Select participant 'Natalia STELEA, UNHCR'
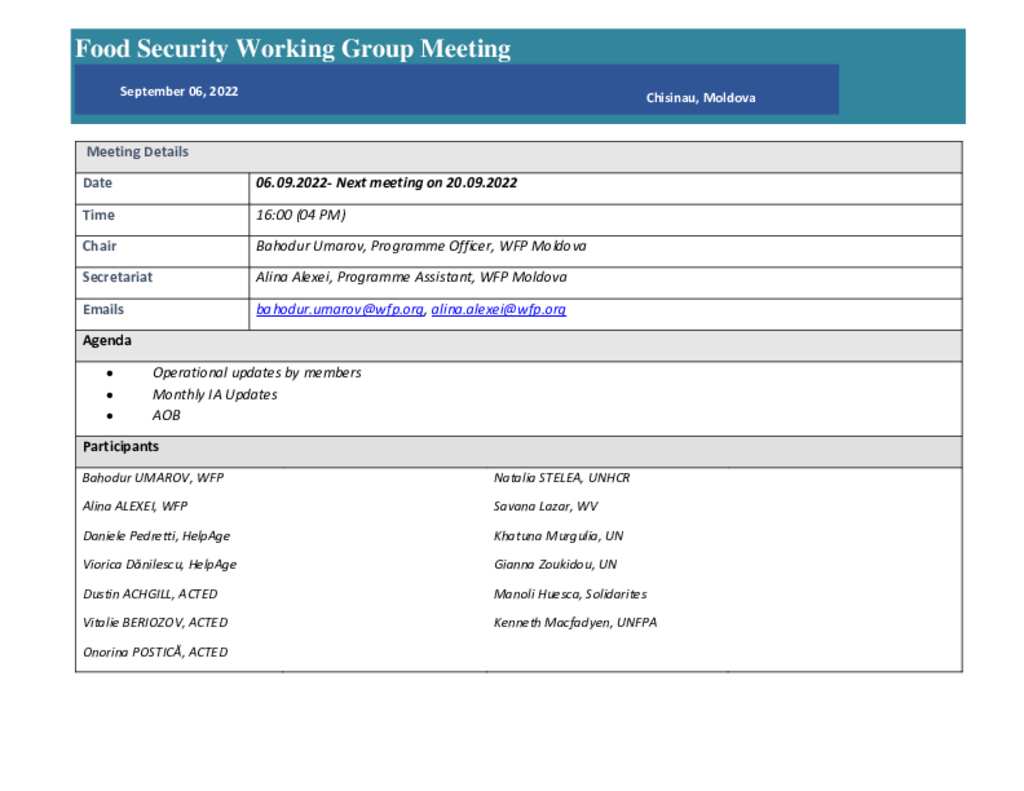The image size is (1024, 791). pos(562,478)
